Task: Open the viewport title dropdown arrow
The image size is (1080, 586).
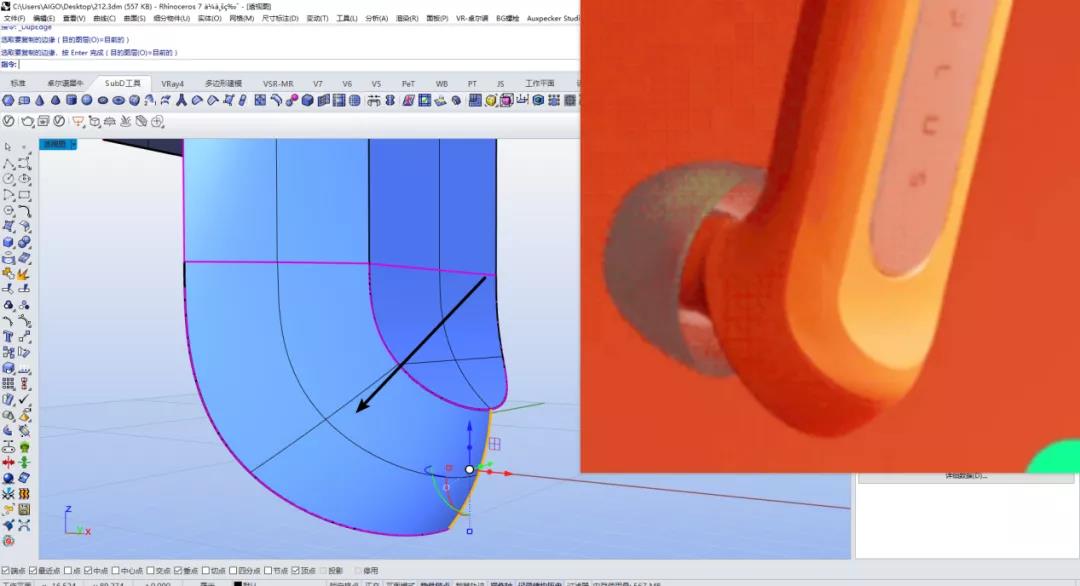Action: [x=74, y=144]
